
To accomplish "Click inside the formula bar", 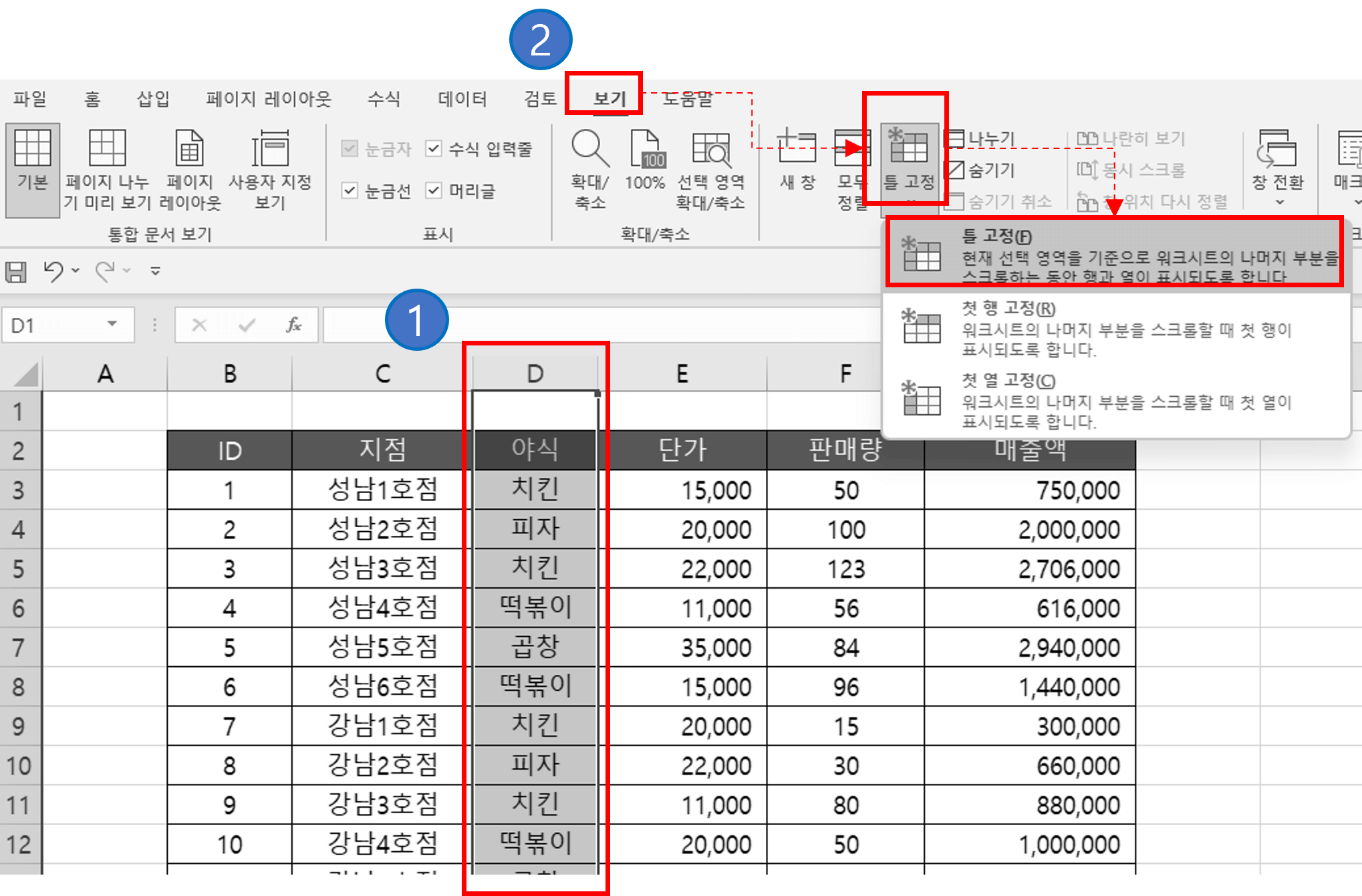I will point(601,325).
